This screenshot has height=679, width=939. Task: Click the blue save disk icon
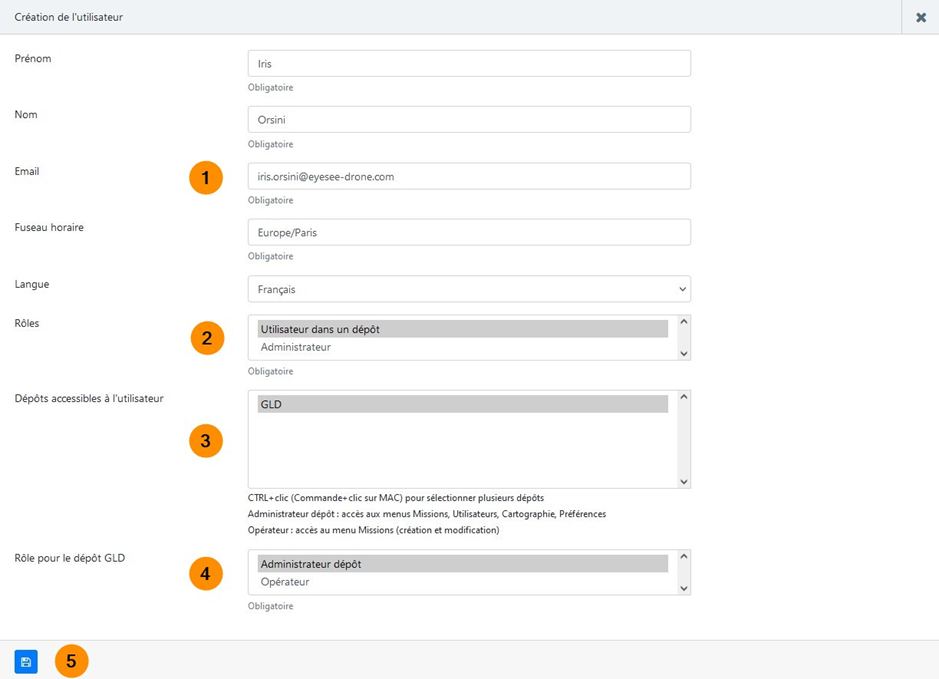pyautogui.click(x=26, y=662)
